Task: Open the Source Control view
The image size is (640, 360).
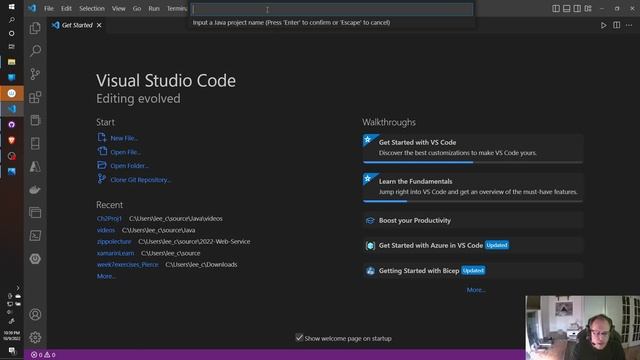Action: tap(35, 74)
